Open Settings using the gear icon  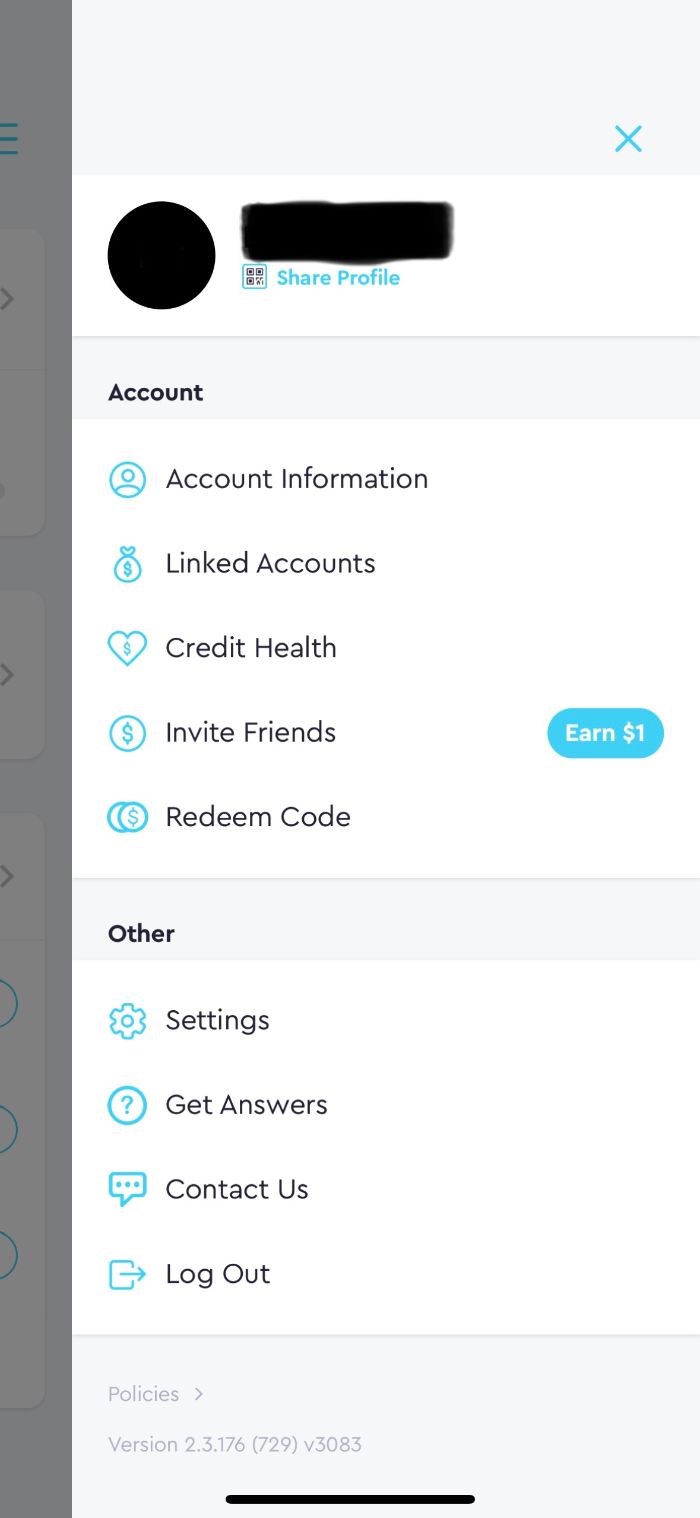click(127, 1020)
